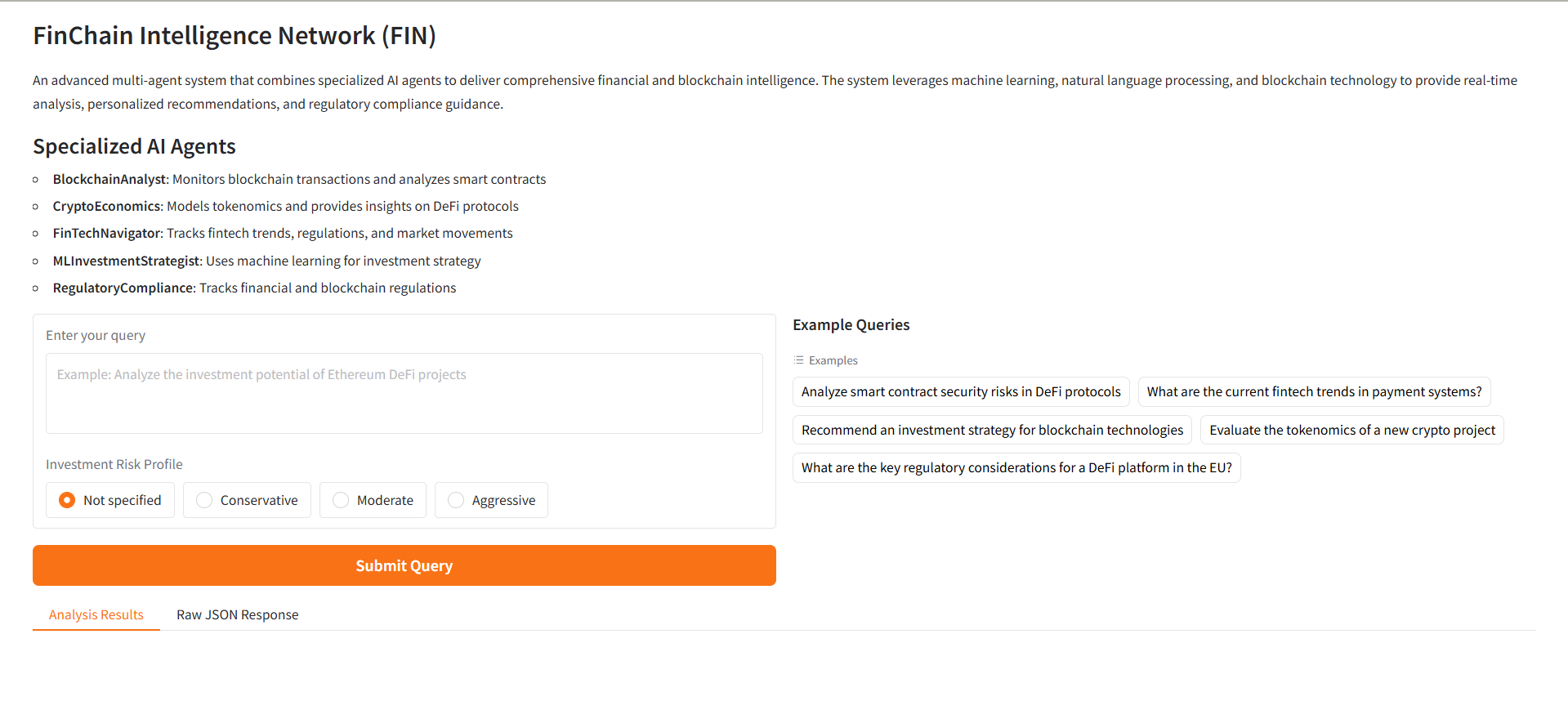Click the BlockchainAnalyst agent list entry
The image size is (1568, 719).
click(299, 179)
